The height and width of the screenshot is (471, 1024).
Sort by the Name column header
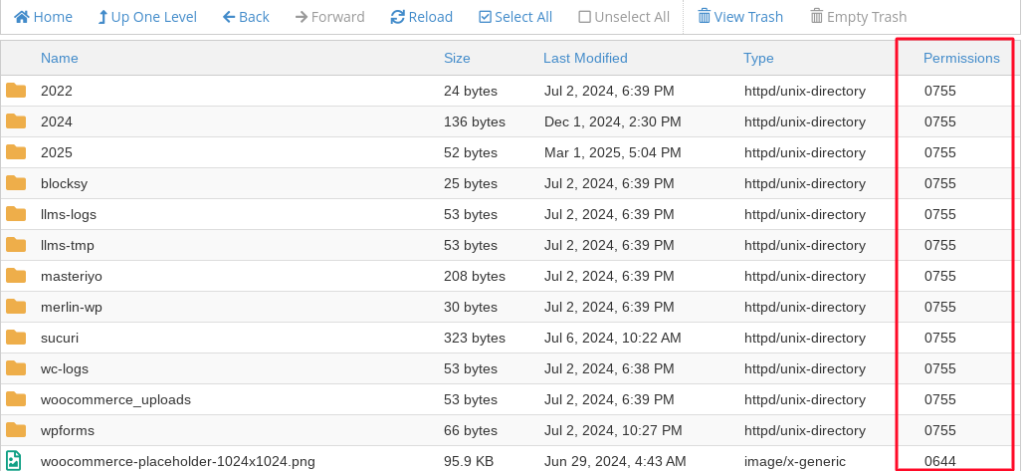59,58
